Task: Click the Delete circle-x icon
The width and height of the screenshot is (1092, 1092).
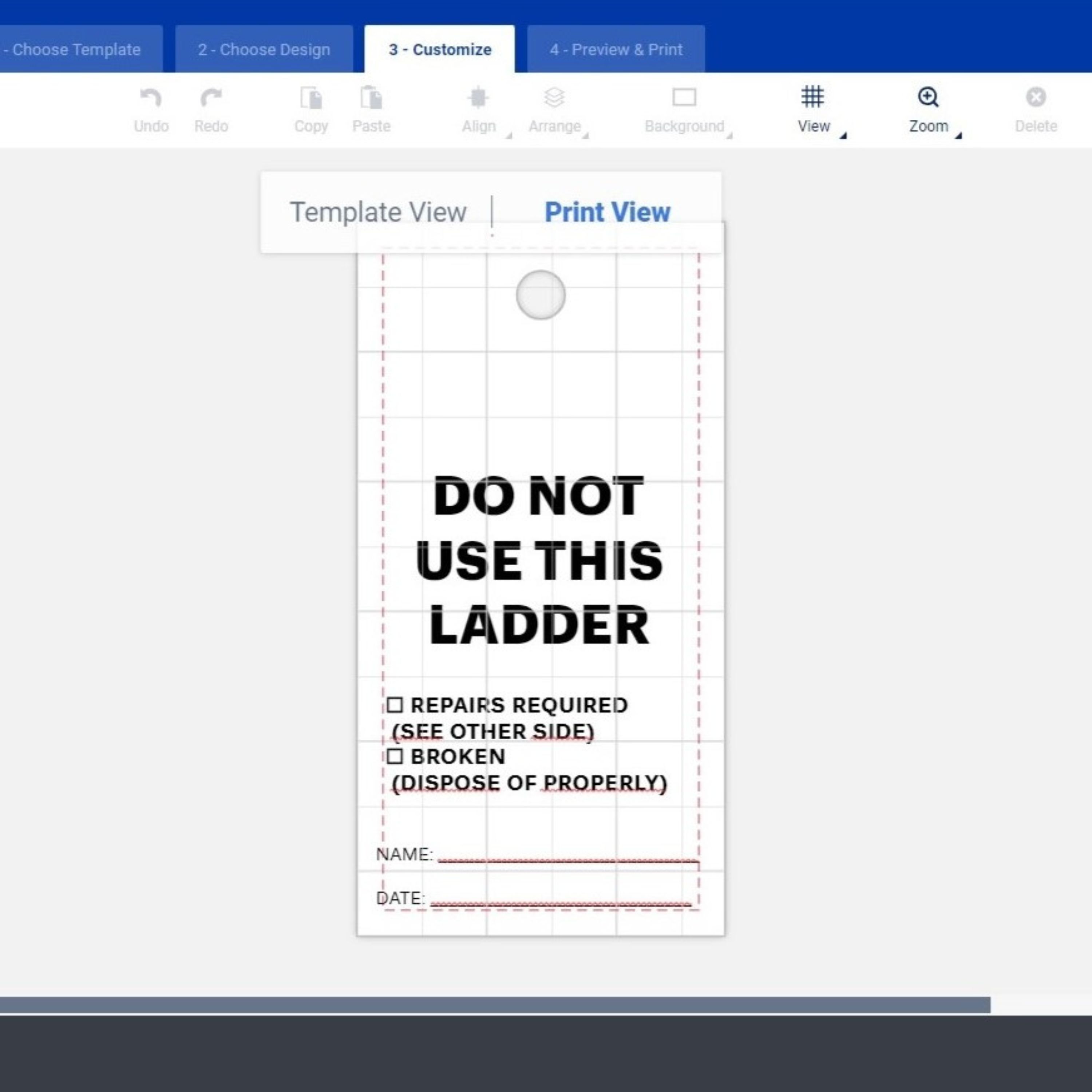Action: pyautogui.click(x=1036, y=97)
